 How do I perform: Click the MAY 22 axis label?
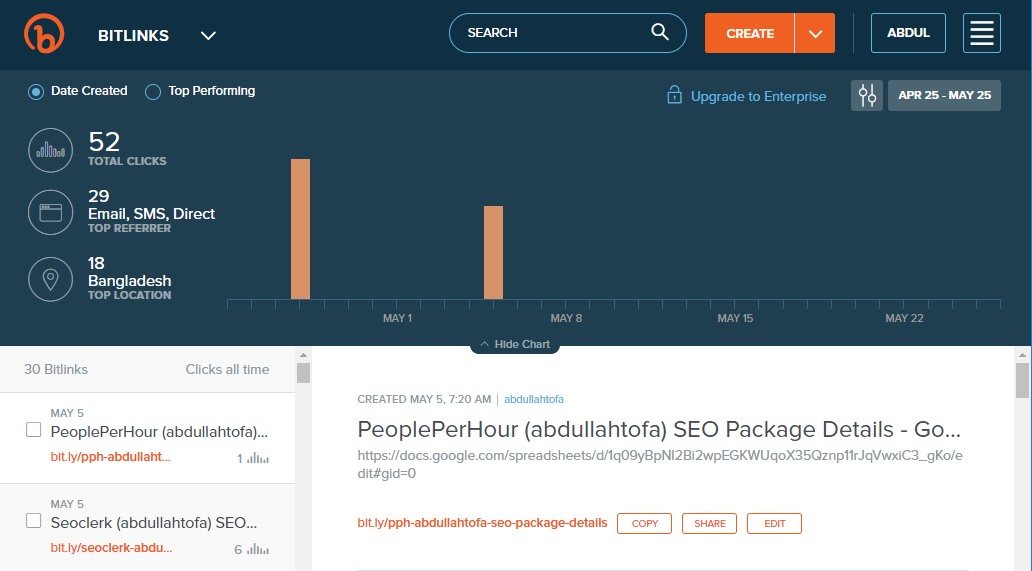click(904, 318)
